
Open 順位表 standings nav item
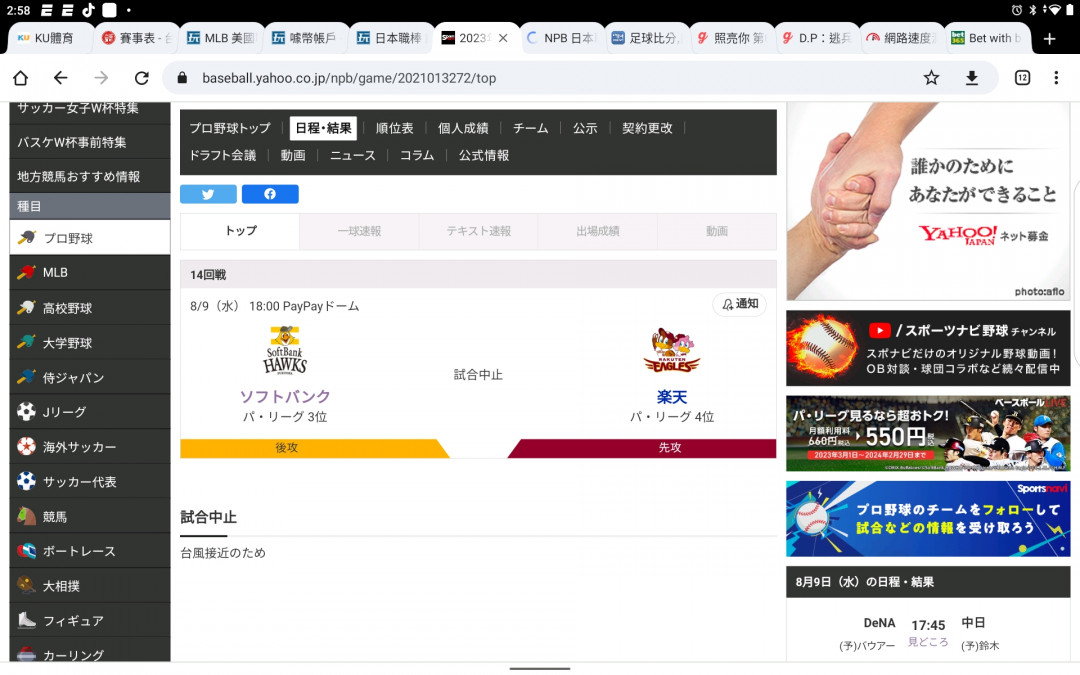395,128
